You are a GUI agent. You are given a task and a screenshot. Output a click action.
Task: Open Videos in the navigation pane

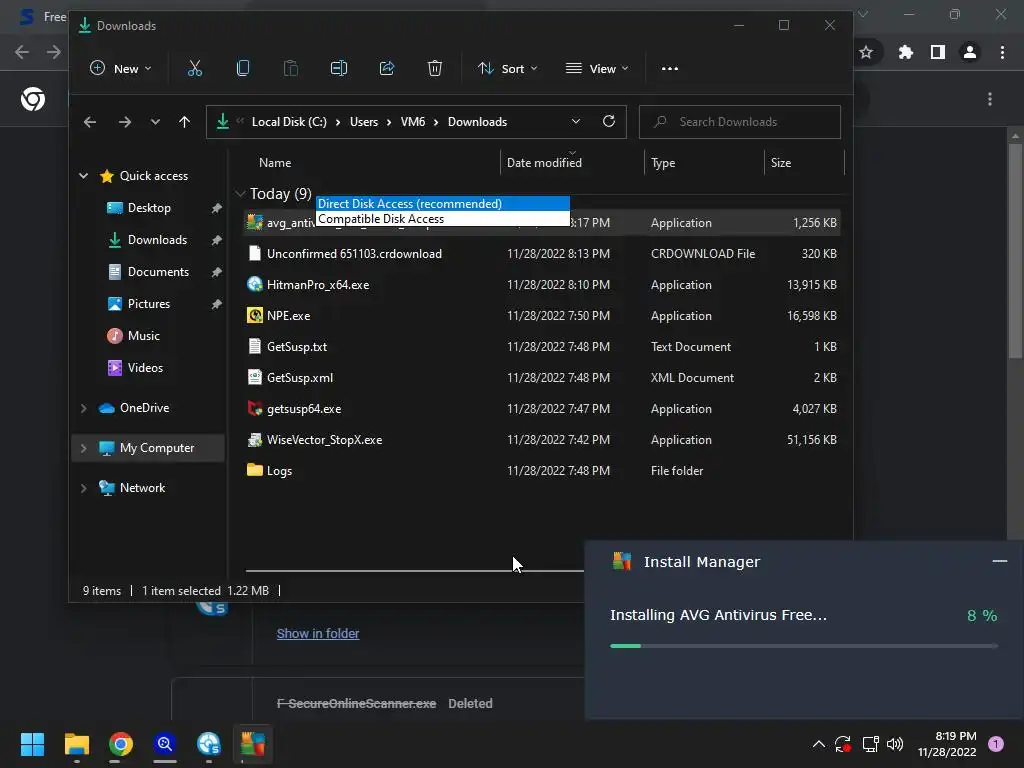(x=145, y=368)
